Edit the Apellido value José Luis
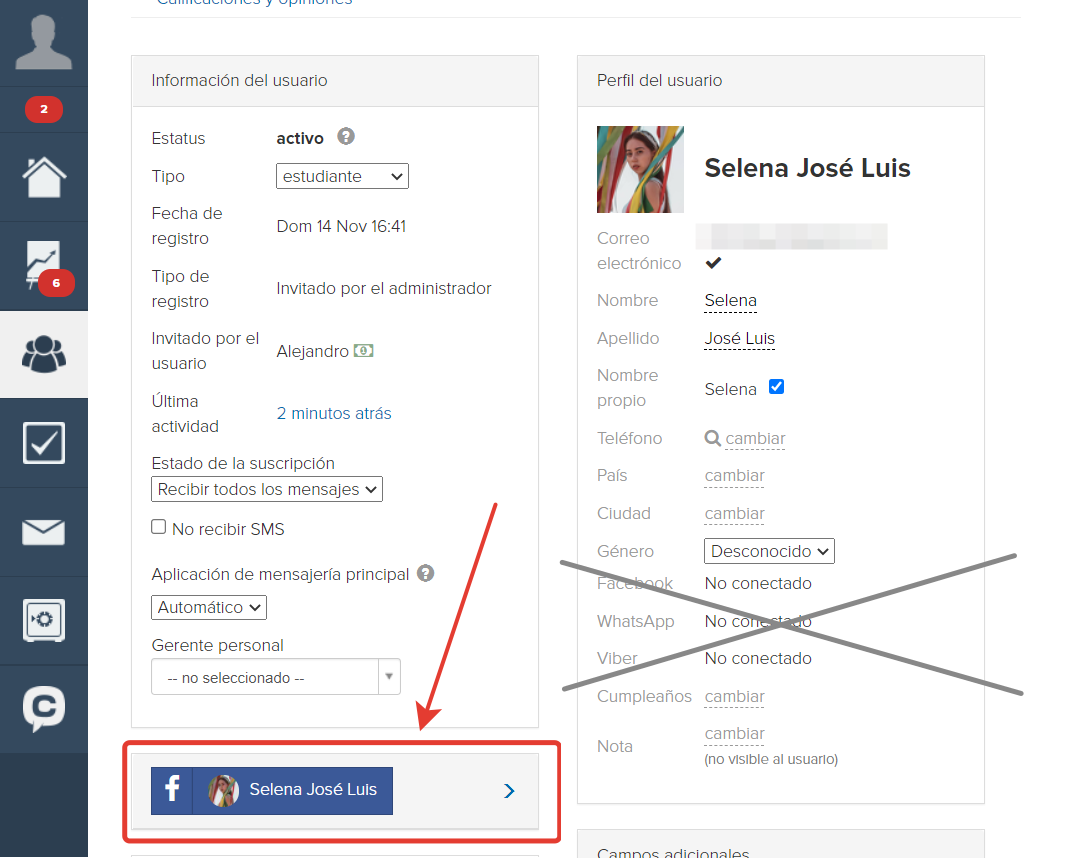Image resolution: width=1078 pixels, height=858 pixels. (740, 338)
